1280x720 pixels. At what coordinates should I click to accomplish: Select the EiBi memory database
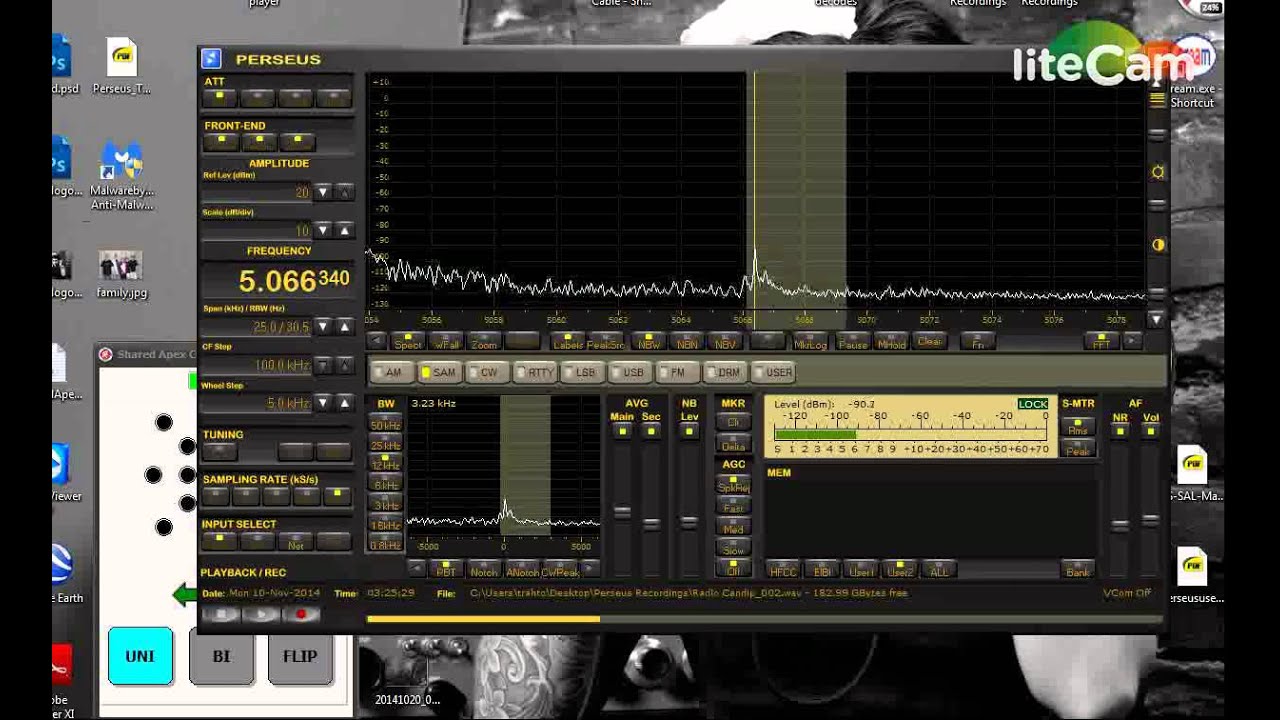coord(821,570)
